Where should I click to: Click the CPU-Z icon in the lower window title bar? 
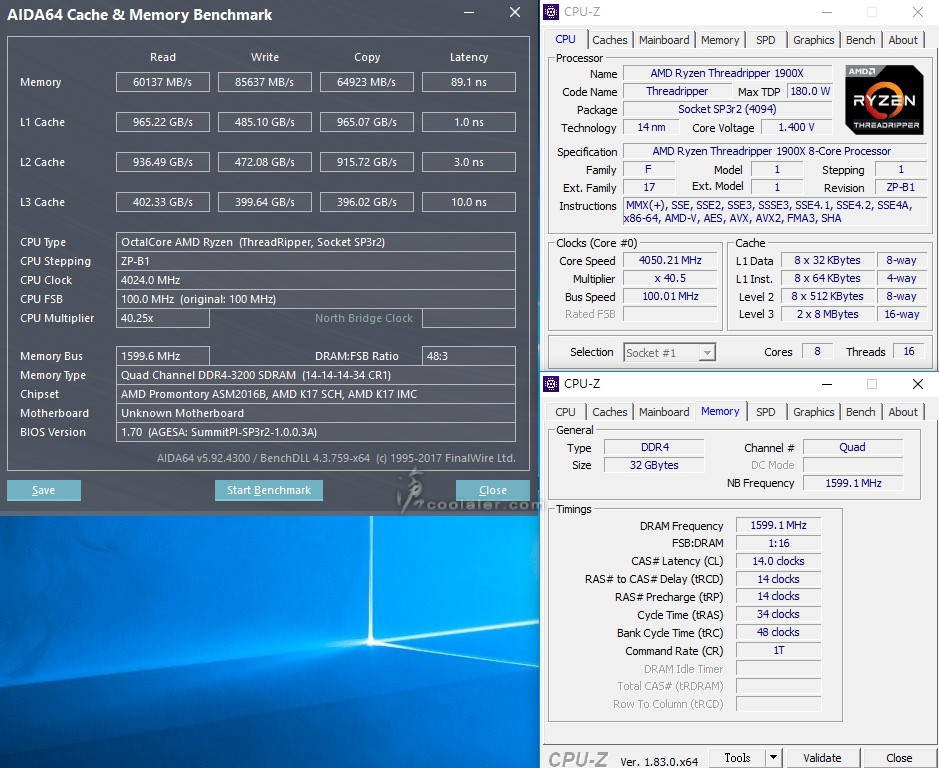point(551,384)
